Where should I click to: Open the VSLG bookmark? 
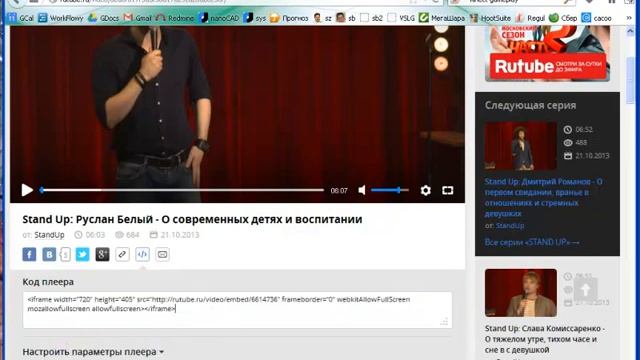click(x=401, y=18)
